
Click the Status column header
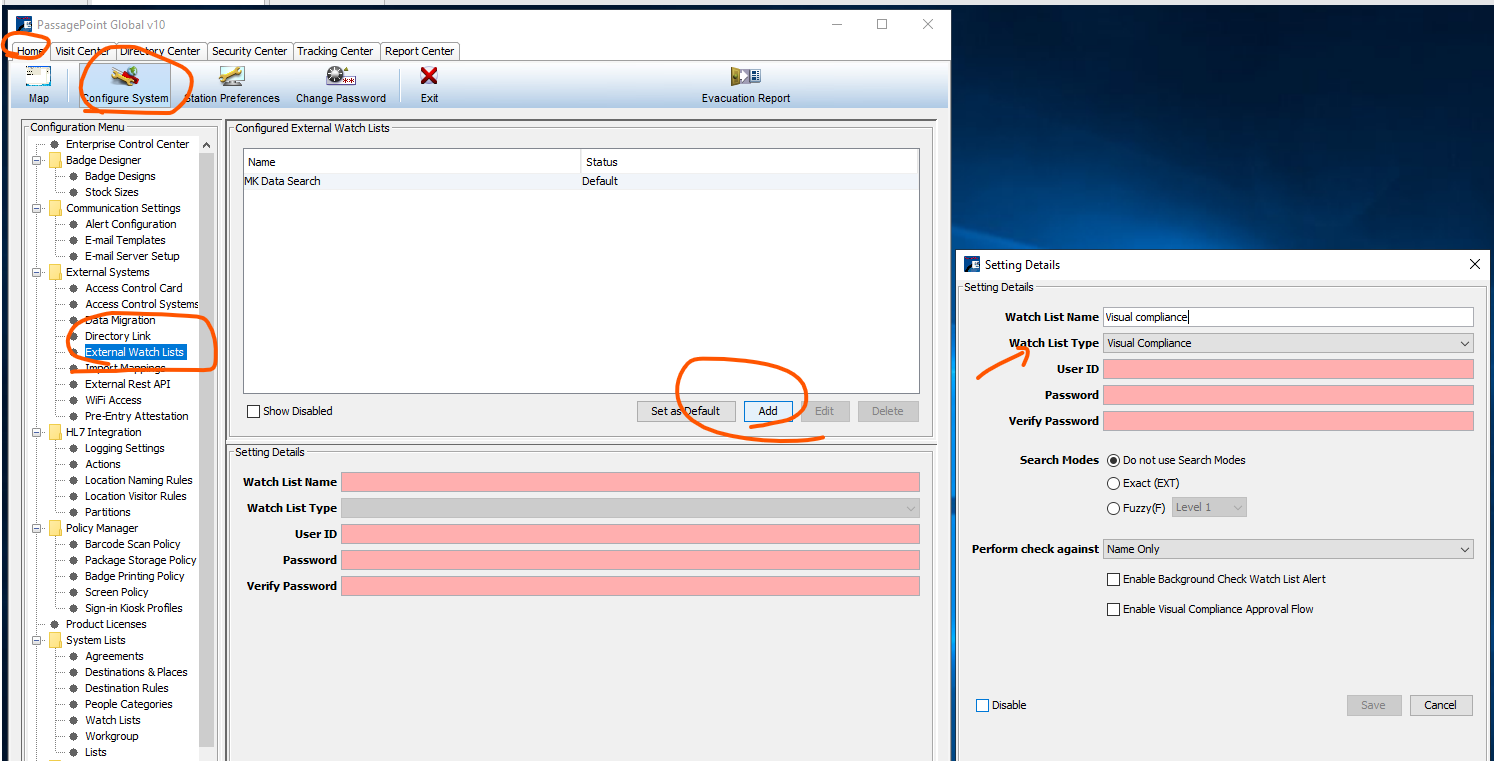point(749,162)
